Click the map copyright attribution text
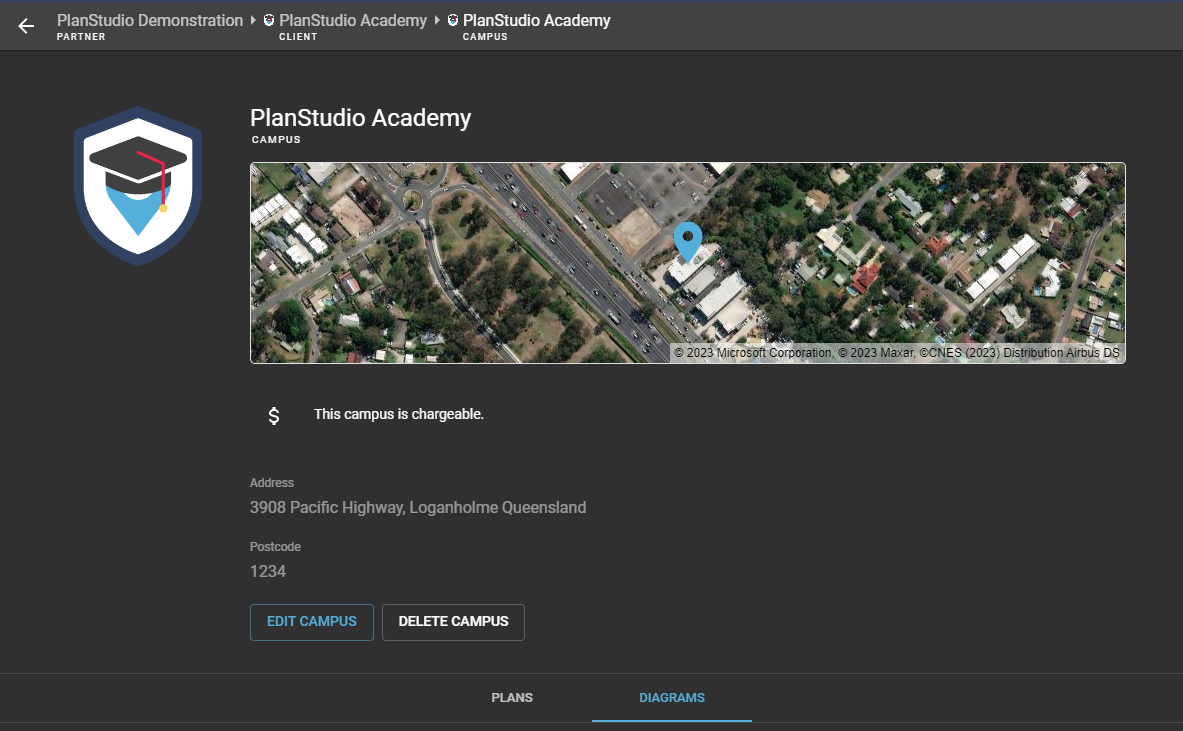The width and height of the screenshot is (1183, 731). tap(896, 353)
